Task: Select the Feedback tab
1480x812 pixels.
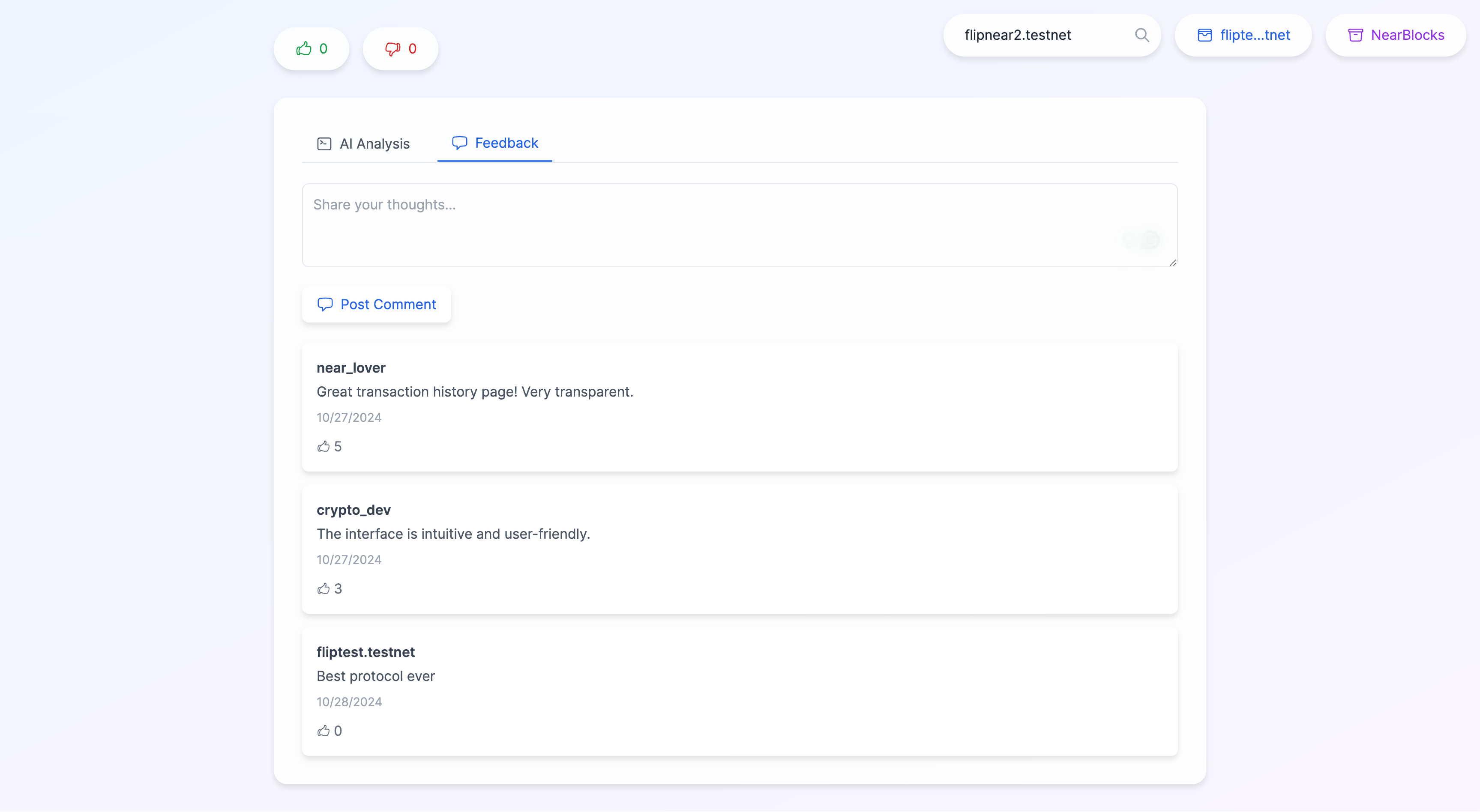Action: [494, 143]
